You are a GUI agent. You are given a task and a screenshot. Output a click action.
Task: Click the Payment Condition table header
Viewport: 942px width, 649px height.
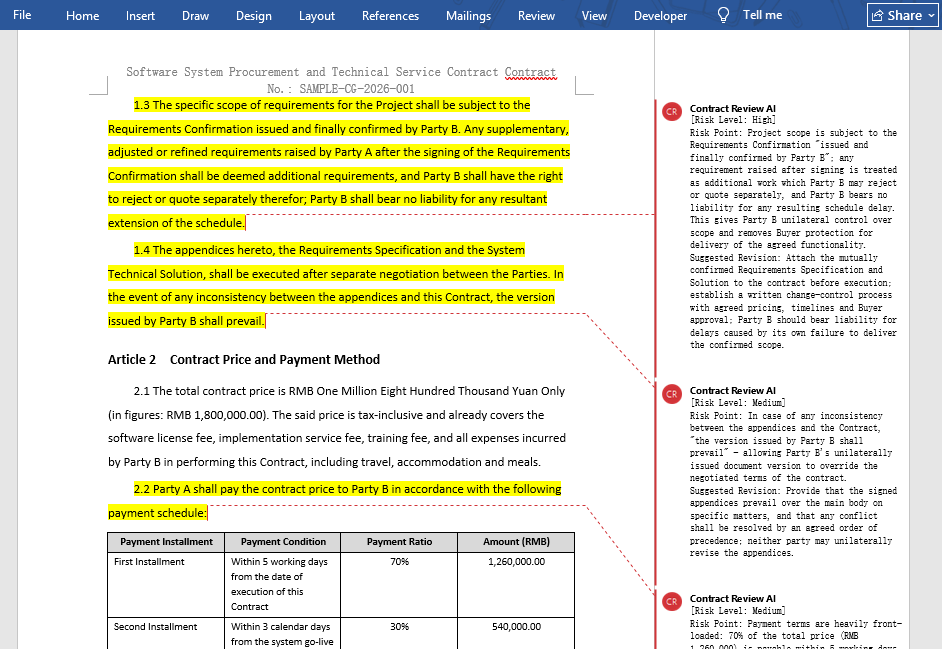point(283,542)
